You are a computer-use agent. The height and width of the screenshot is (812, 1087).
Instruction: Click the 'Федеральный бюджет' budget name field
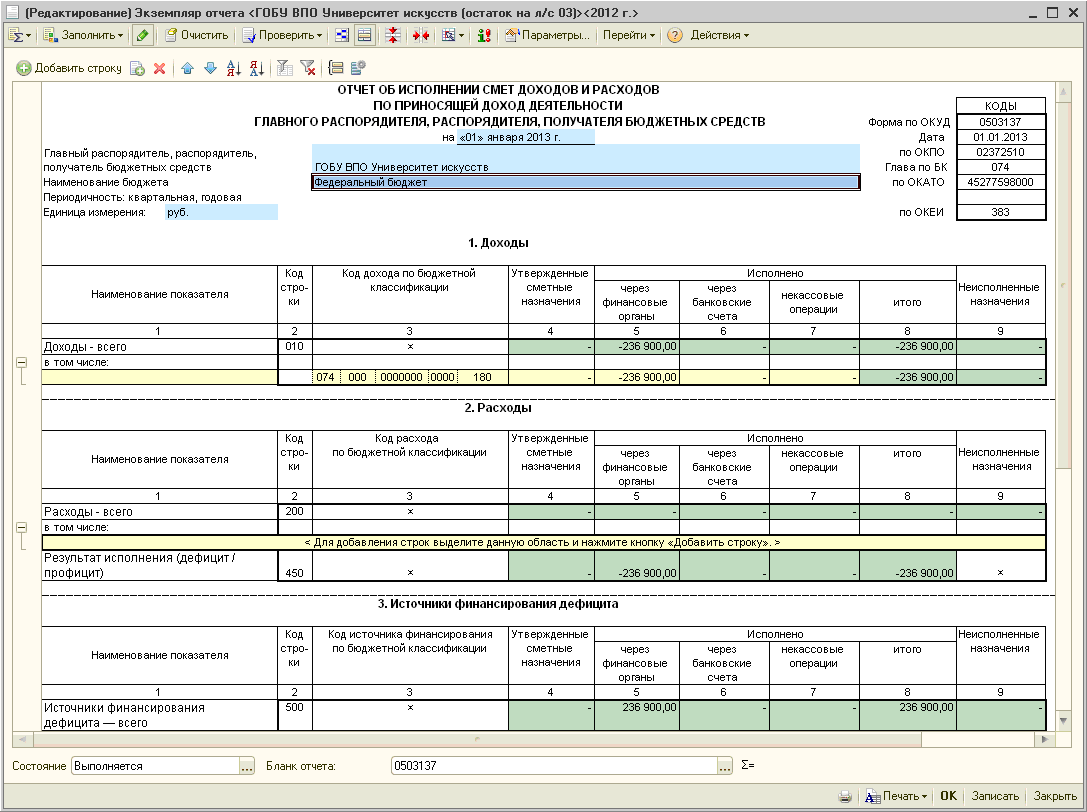click(x=585, y=183)
